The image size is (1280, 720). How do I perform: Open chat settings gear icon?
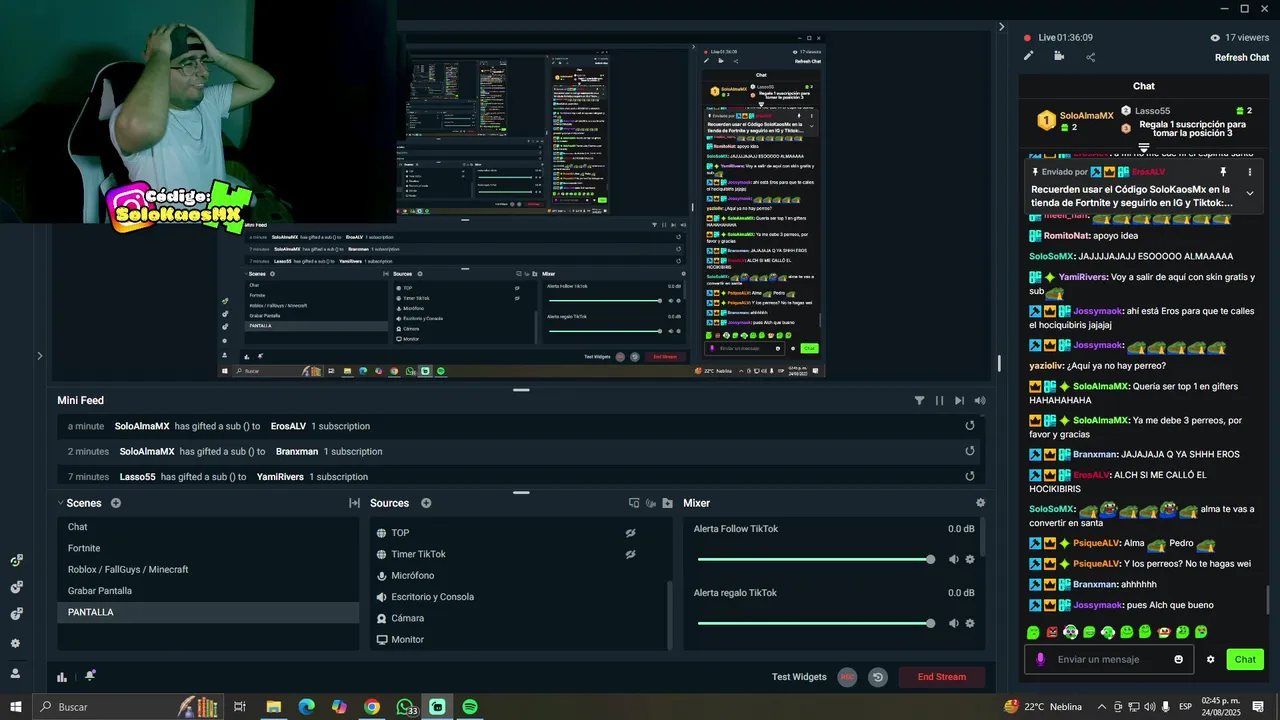pyautogui.click(x=1211, y=659)
